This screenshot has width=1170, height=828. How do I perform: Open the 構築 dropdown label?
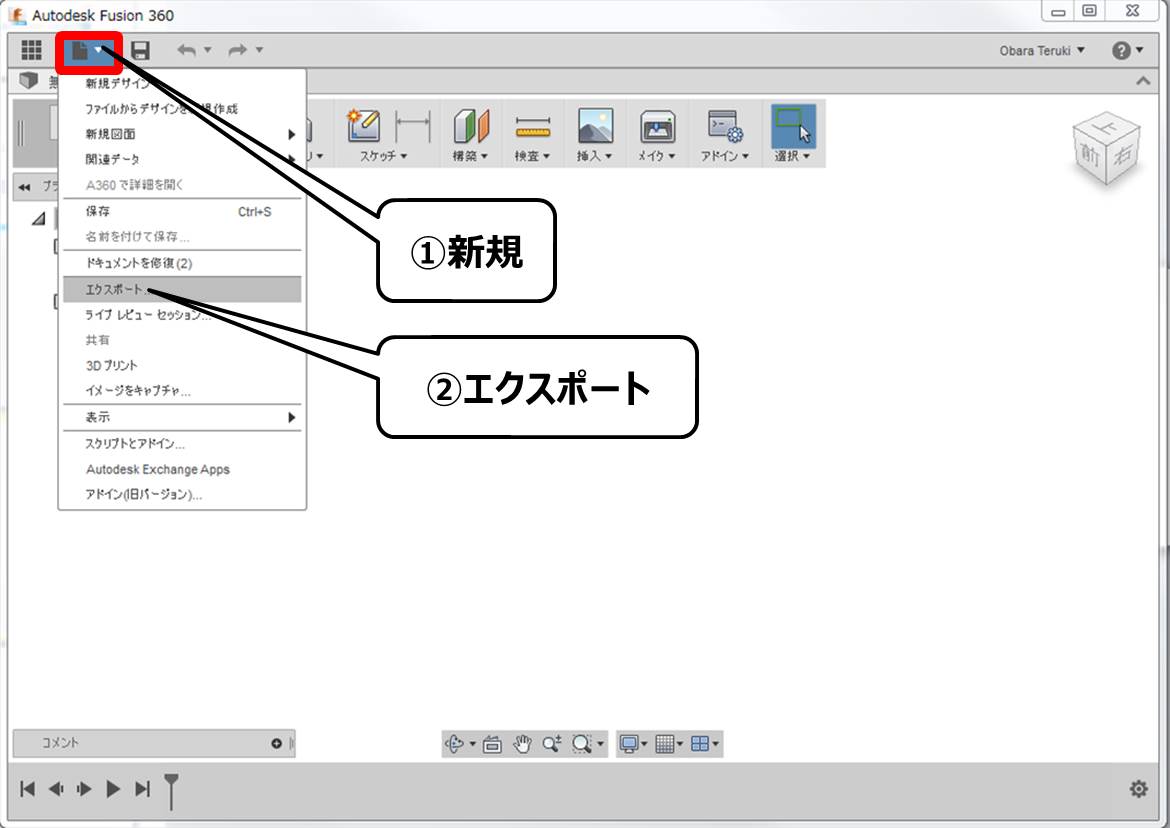click(470, 156)
